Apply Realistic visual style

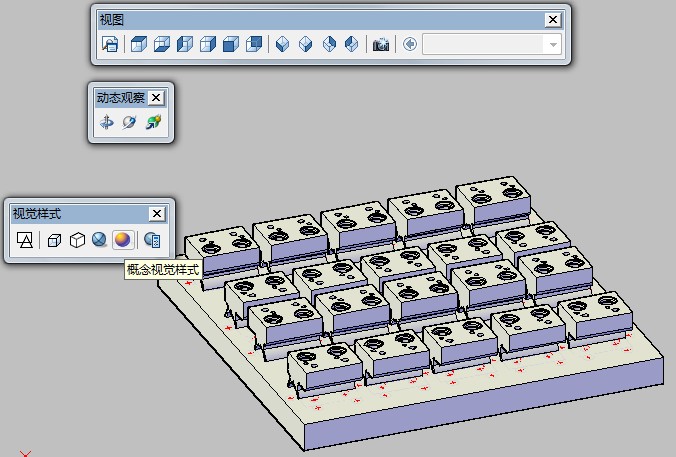(x=100, y=240)
